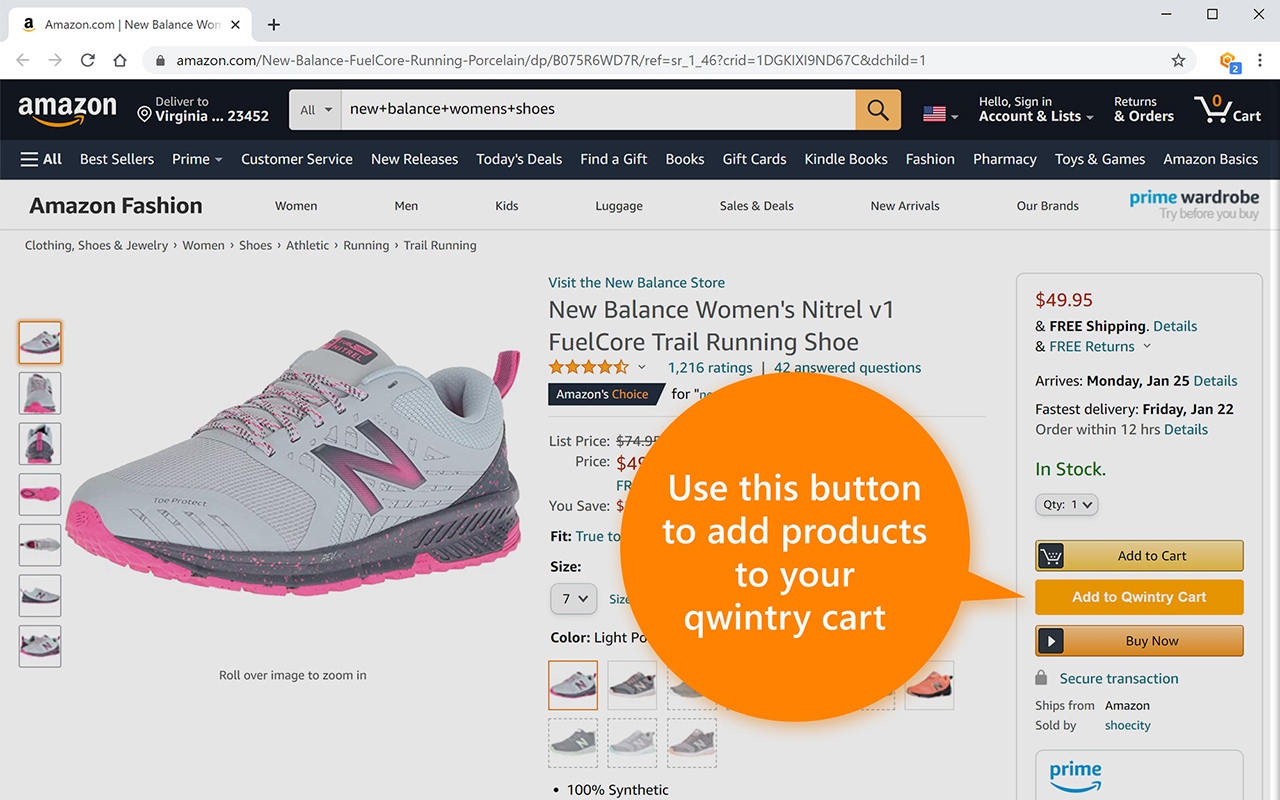
Task: Select the sixth shoe thumbnail
Action: 40,595
